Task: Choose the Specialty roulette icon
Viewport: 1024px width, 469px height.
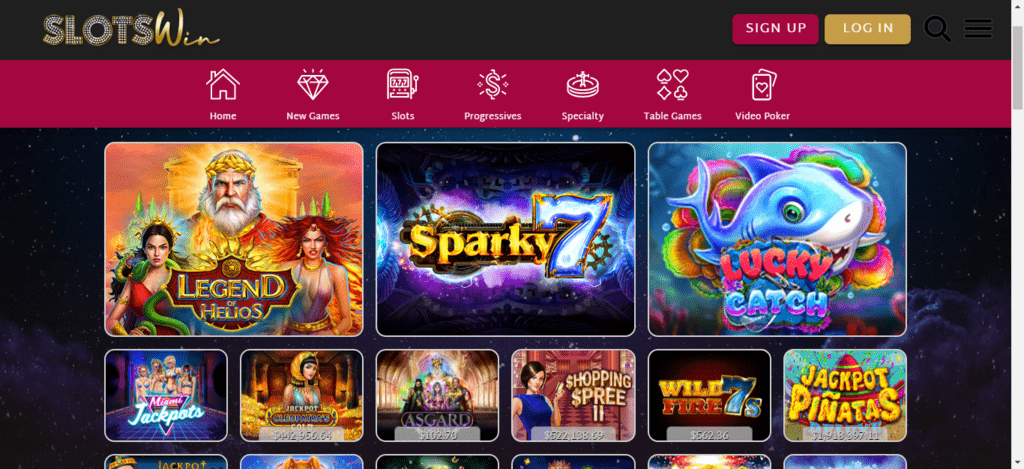Action: 583,85
